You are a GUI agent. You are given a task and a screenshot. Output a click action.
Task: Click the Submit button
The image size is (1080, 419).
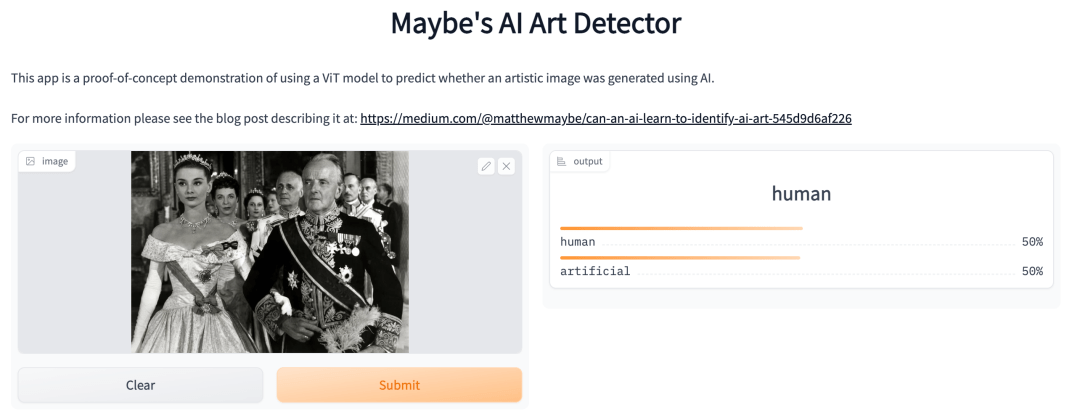(399, 385)
